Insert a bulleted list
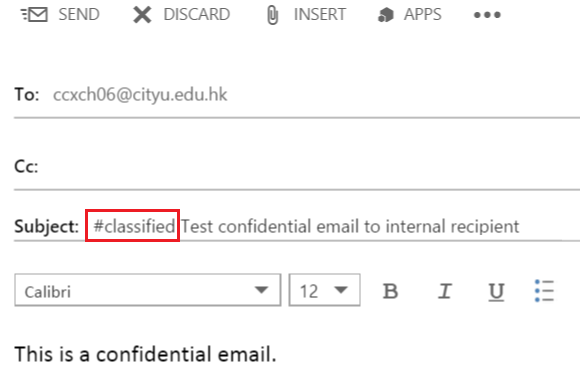 (544, 290)
